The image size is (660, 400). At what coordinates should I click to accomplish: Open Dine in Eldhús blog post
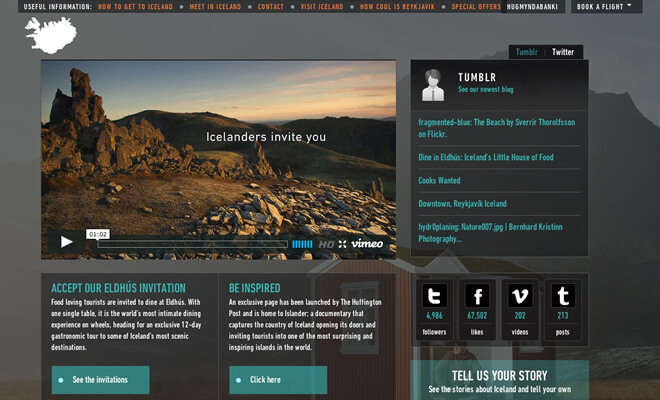click(x=486, y=157)
